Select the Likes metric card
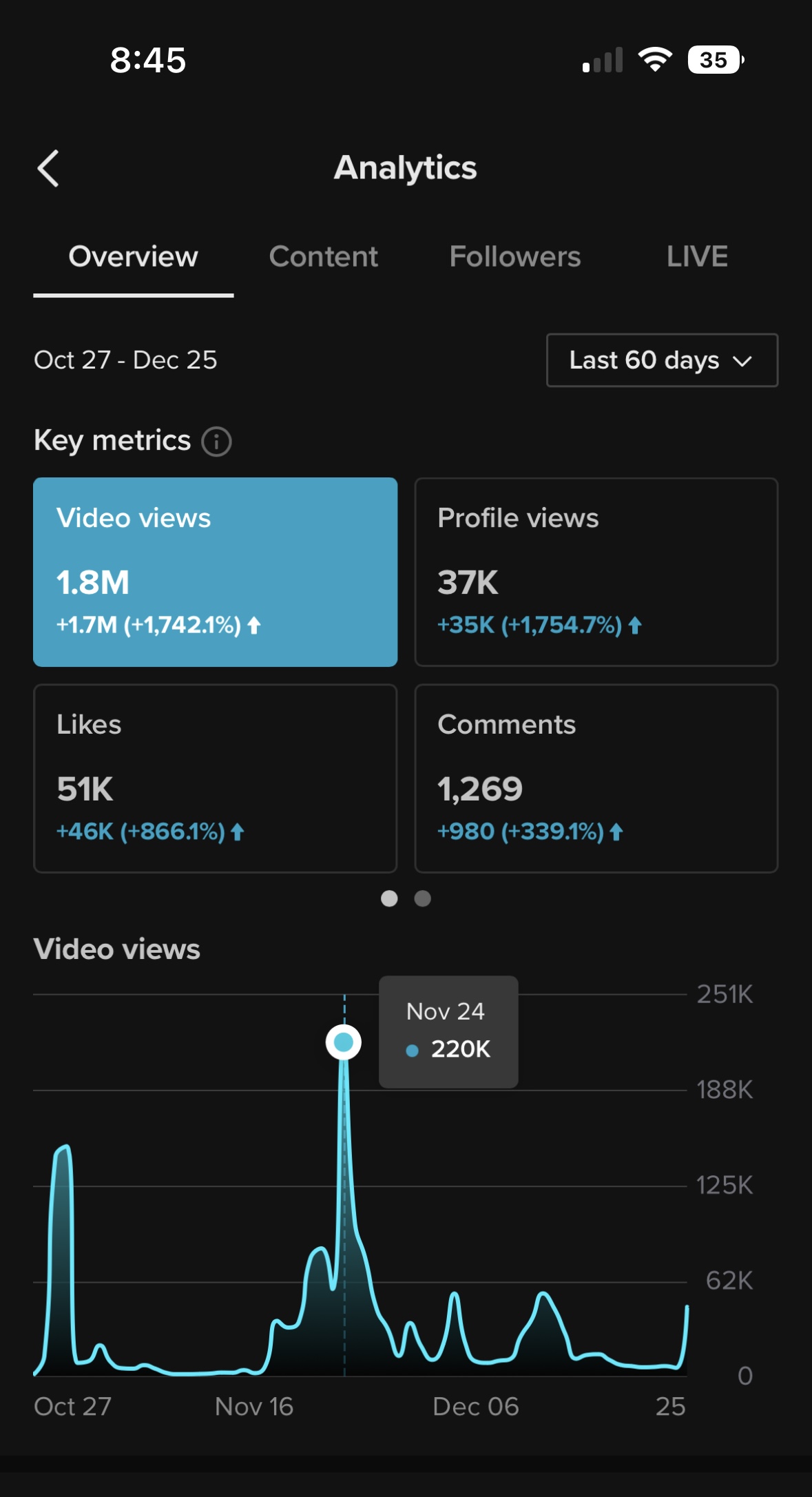This screenshot has width=812, height=1497. tap(215, 778)
